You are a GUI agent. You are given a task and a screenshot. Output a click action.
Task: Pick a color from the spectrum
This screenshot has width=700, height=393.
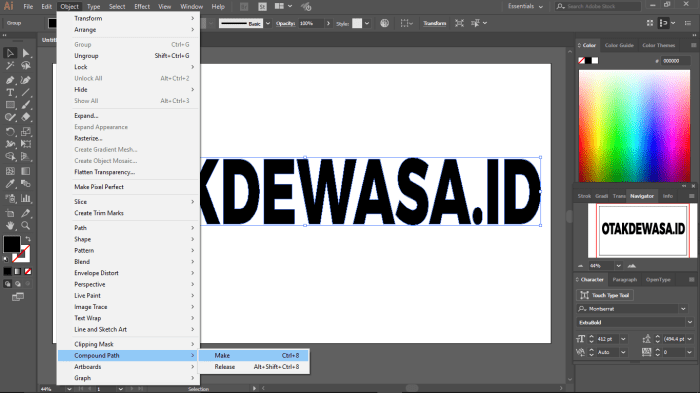pos(634,126)
